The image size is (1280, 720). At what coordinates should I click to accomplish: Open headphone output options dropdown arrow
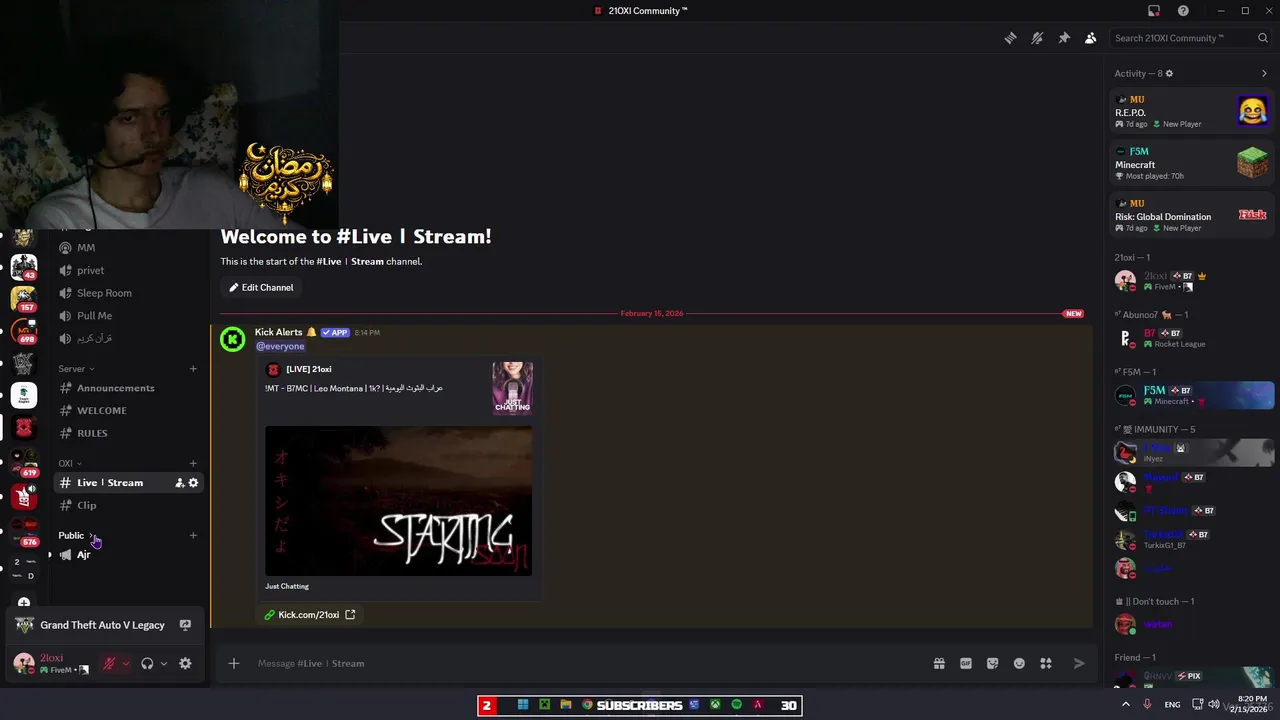[x=164, y=663]
